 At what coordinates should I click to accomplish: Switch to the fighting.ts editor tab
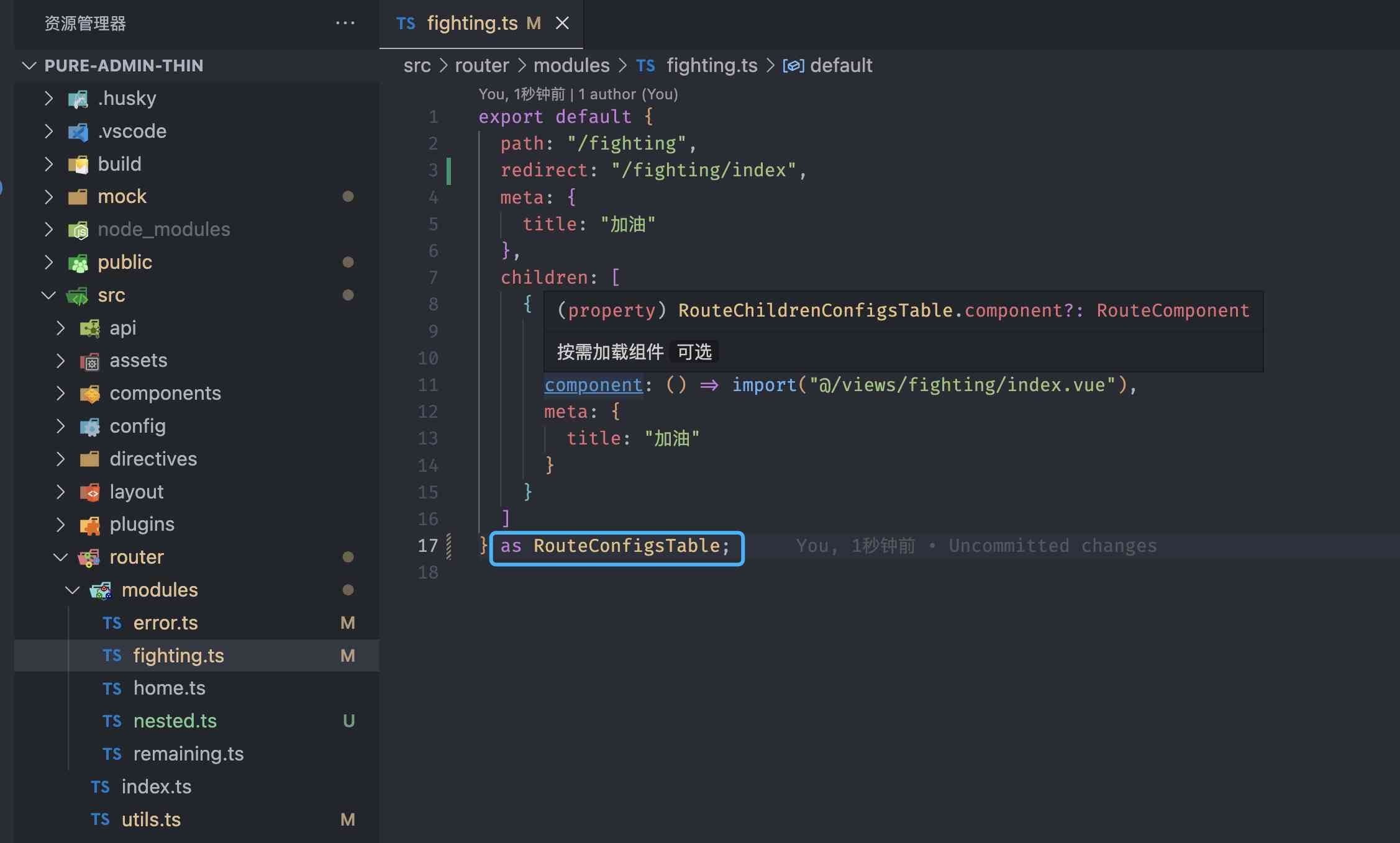[472, 24]
